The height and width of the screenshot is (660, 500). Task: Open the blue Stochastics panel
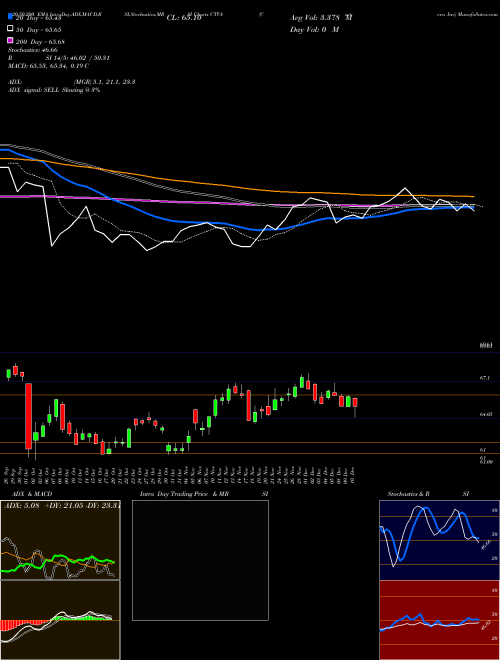point(439,540)
